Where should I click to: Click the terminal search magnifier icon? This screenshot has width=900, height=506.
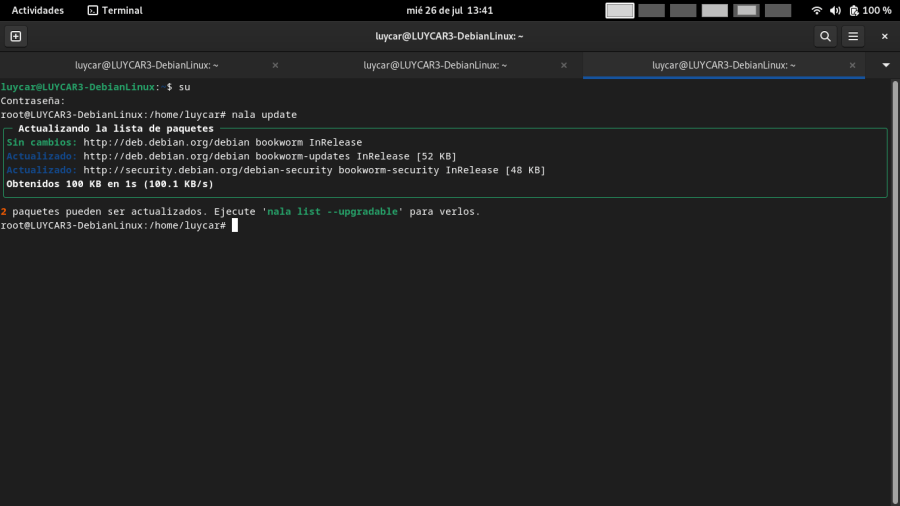click(x=825, y=36)
